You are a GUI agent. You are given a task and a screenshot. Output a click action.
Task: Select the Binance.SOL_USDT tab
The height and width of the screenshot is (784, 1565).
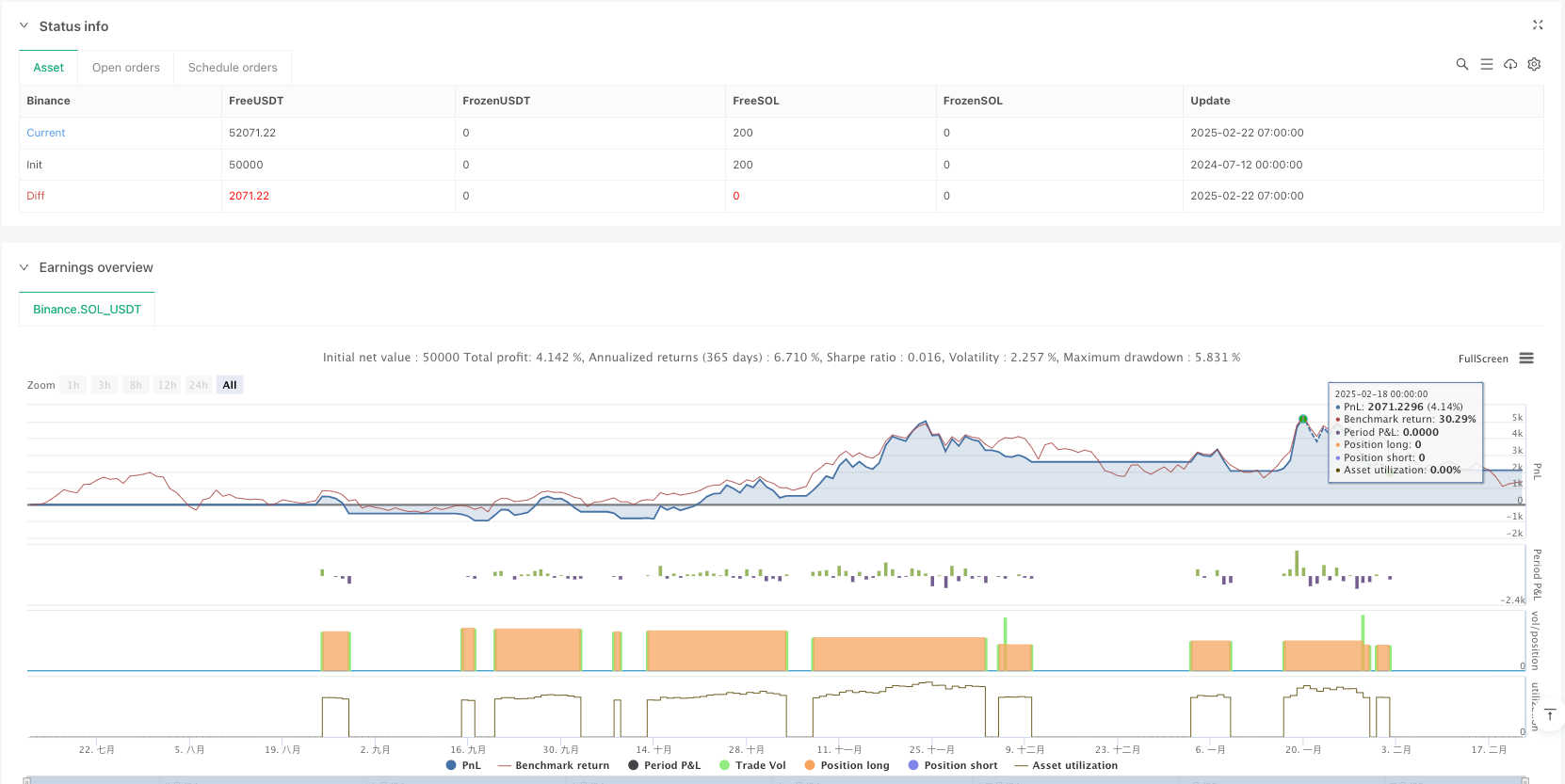[87, 310]
